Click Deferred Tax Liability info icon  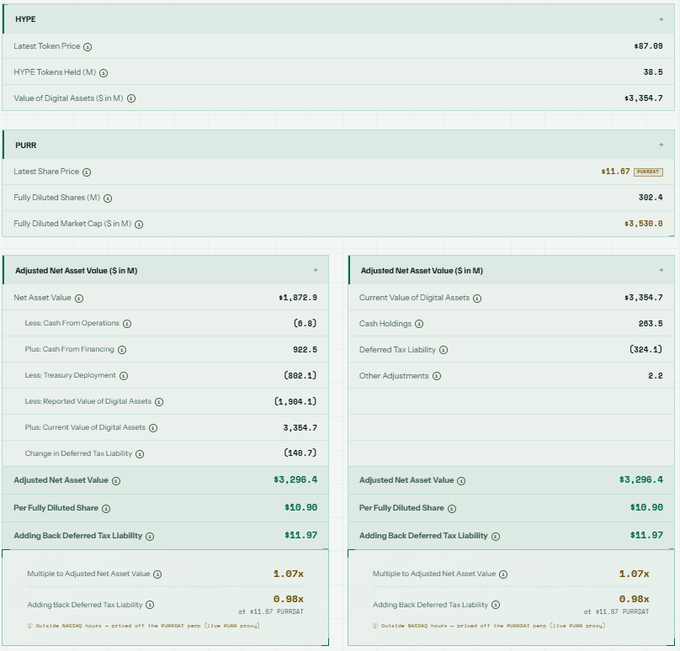(x=443, y=350)
